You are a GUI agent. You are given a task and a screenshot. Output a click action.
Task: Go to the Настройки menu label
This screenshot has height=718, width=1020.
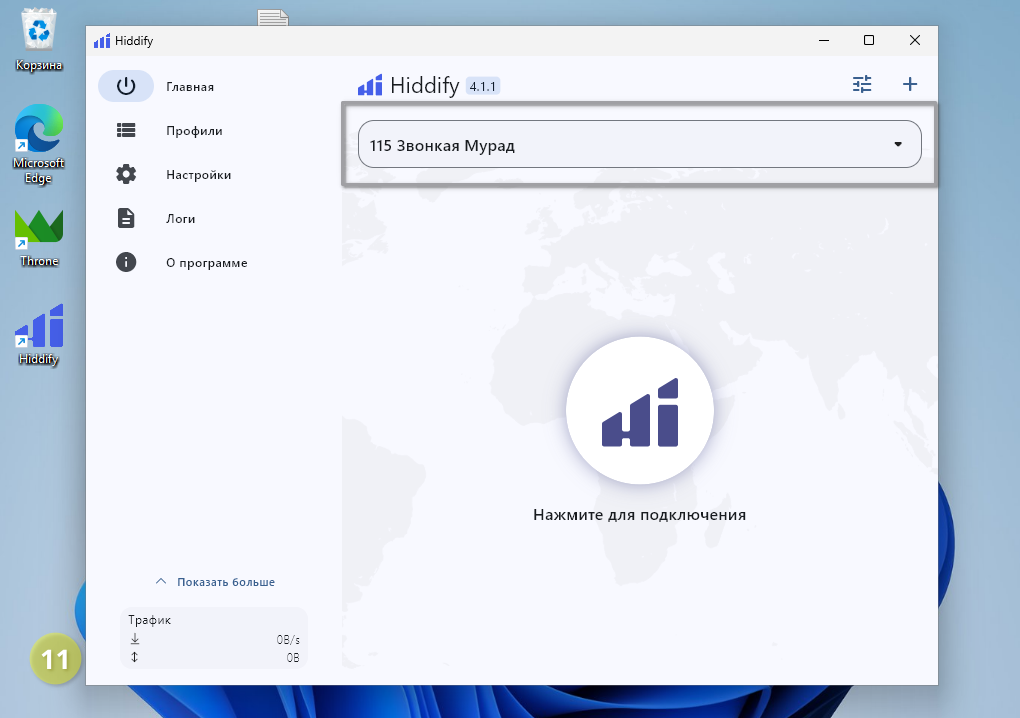[198, 175]
